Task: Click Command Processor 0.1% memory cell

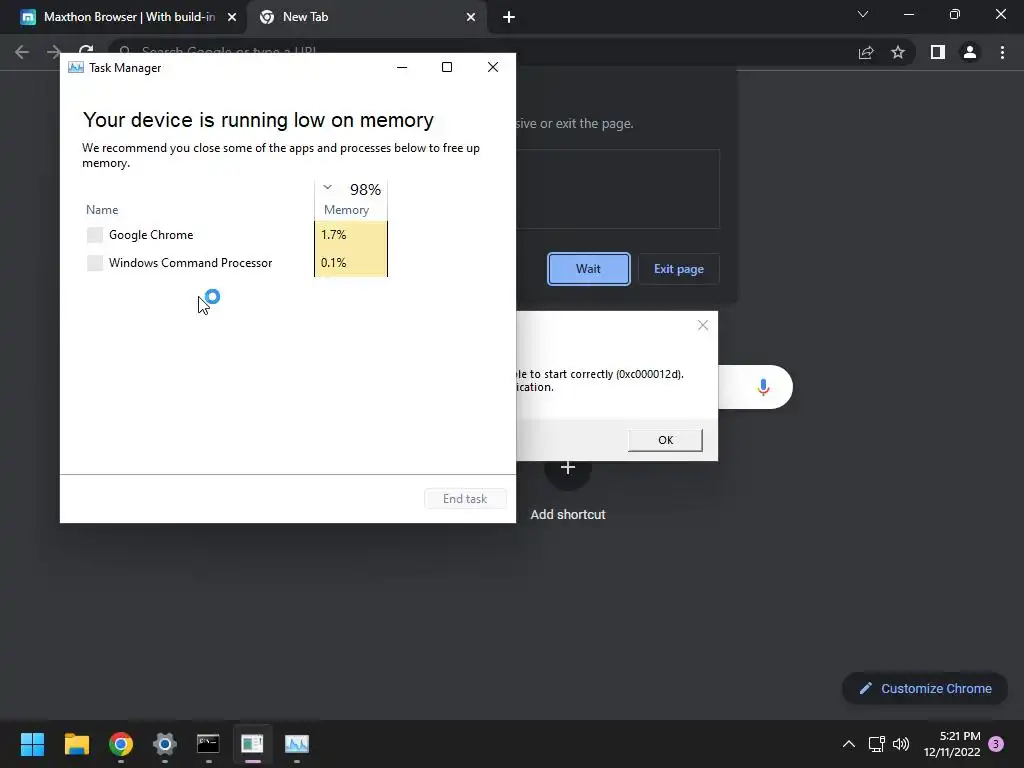Action: (351, 263)
